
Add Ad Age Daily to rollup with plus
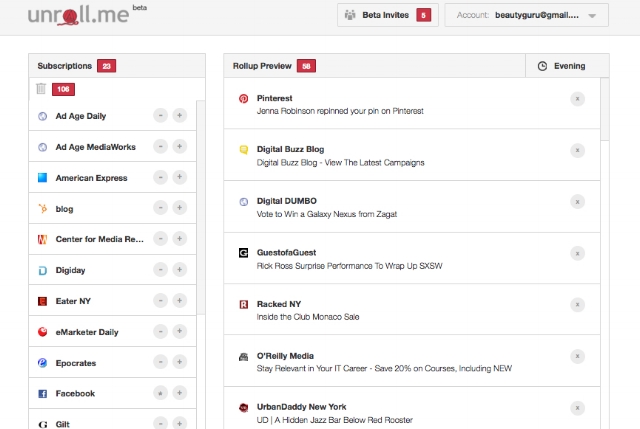(x=179, y=116)
